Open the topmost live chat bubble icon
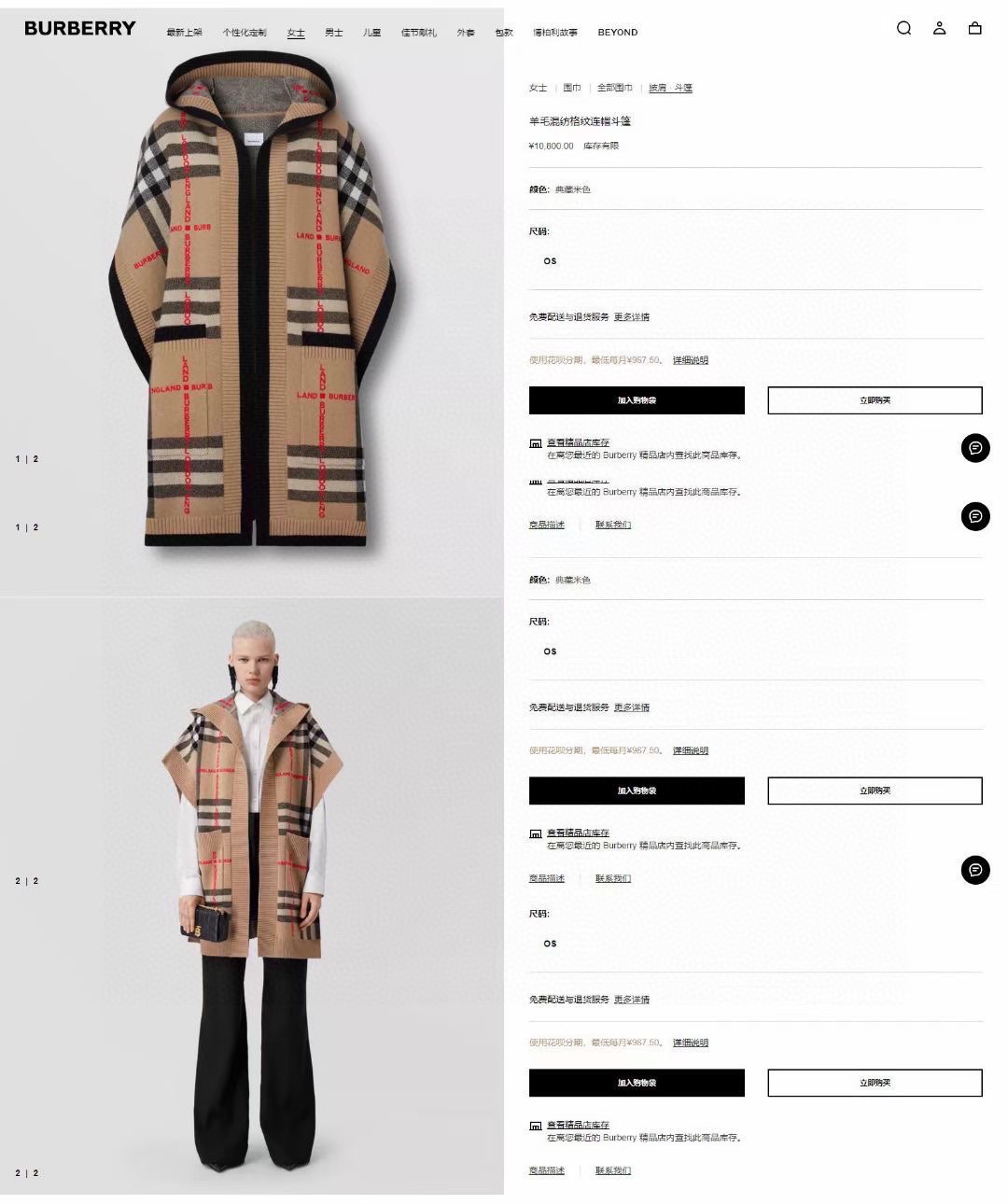This screenshot has width=1008, height=1204. coord(975,448)
